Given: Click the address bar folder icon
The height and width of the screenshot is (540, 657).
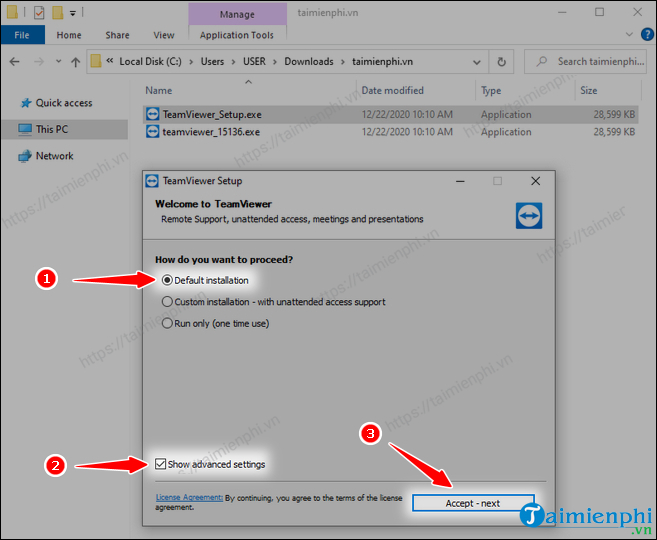Looking at the screenshot, I should [96, 61].
